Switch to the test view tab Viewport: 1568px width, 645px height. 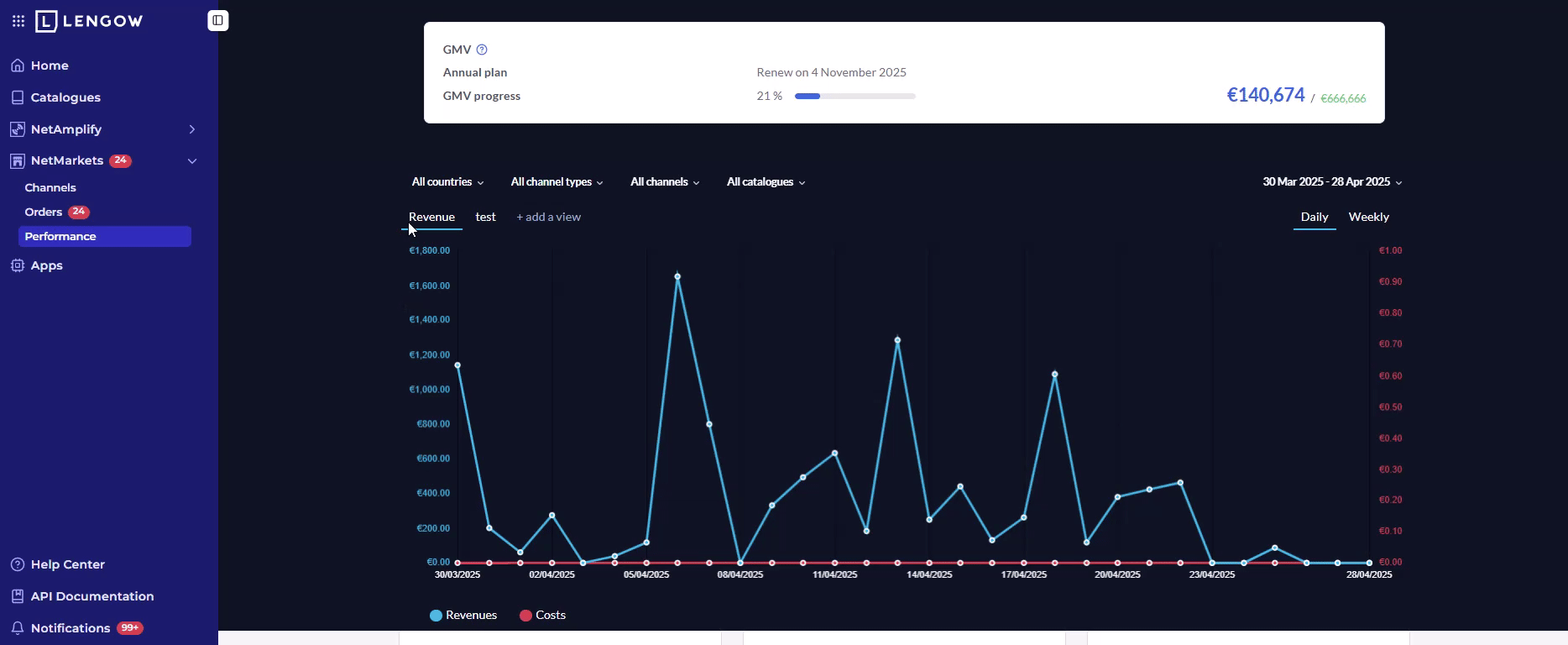[485, 217]
